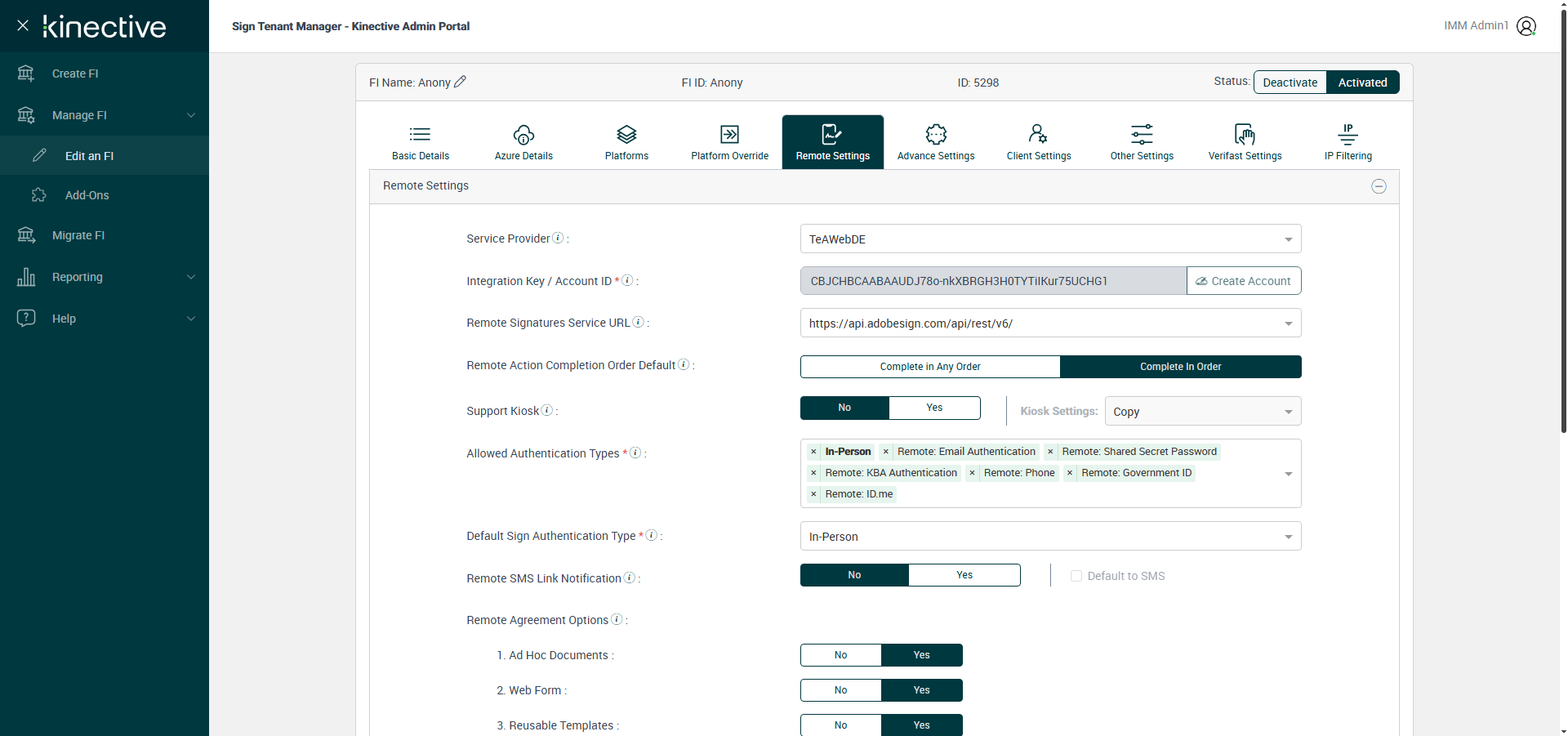
Task: Collapse the Remote Settings panel
Action: [x=1379, y=186]
